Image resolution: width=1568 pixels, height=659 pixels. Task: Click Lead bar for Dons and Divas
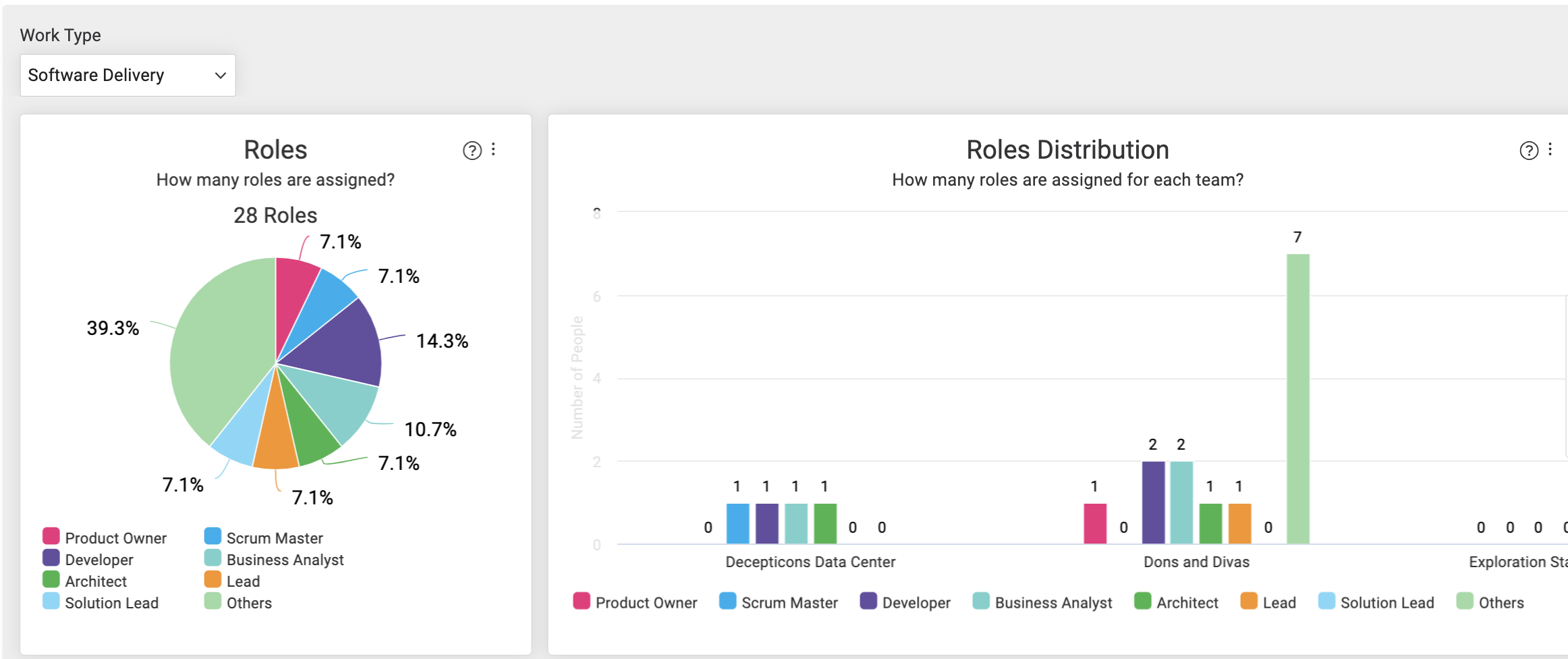(1240, 523)
